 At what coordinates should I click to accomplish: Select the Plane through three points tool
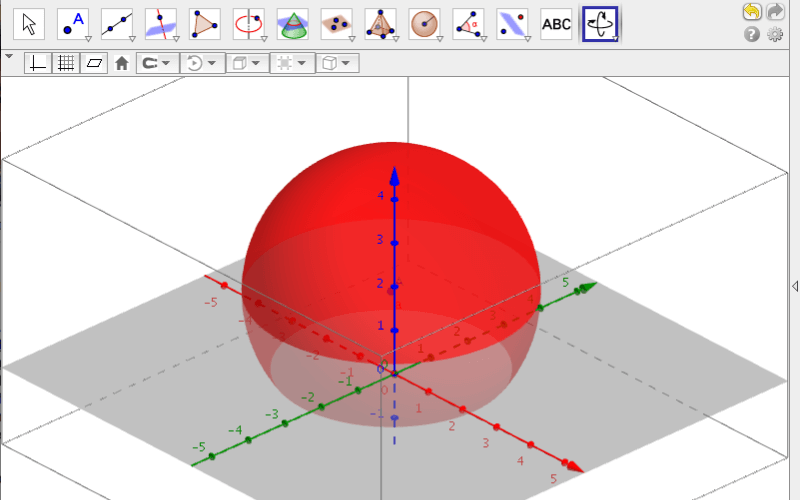click(x=337, y=23)
